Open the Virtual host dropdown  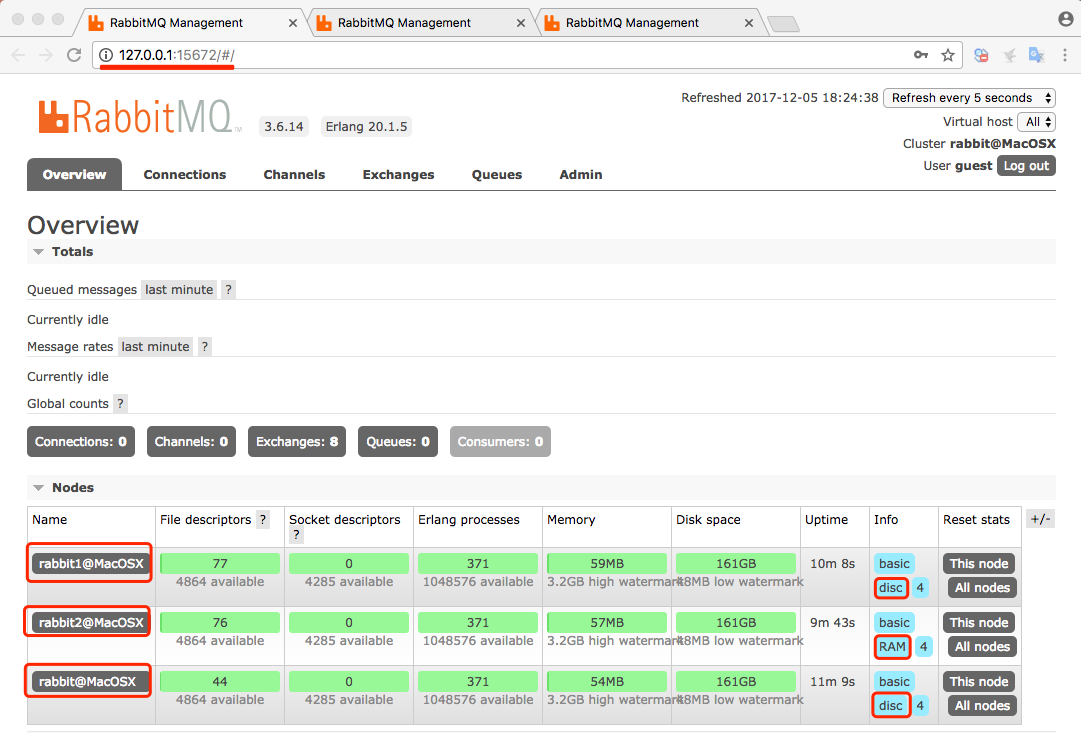coord(1037,122)
